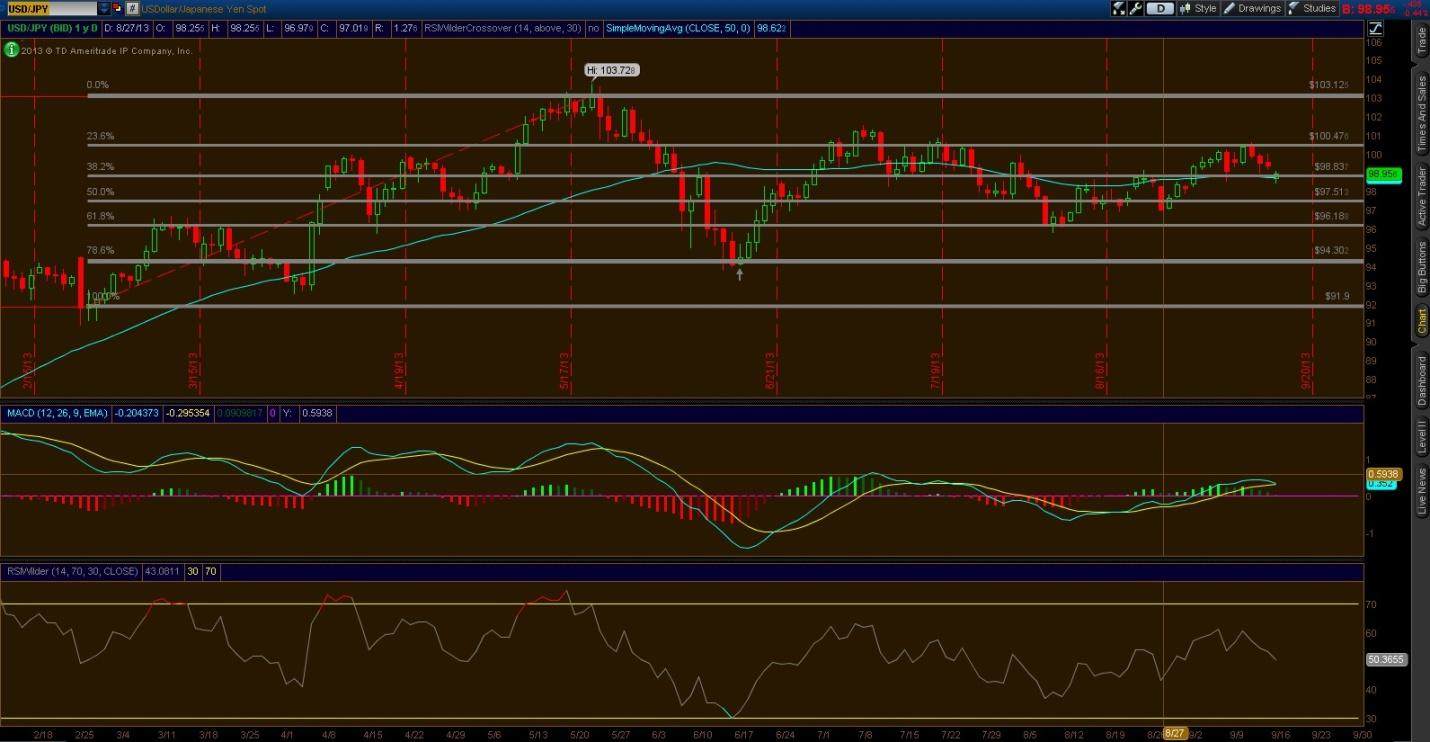
Task: Open the Dashboard side tab
Action: click(x=1421, y=381)
